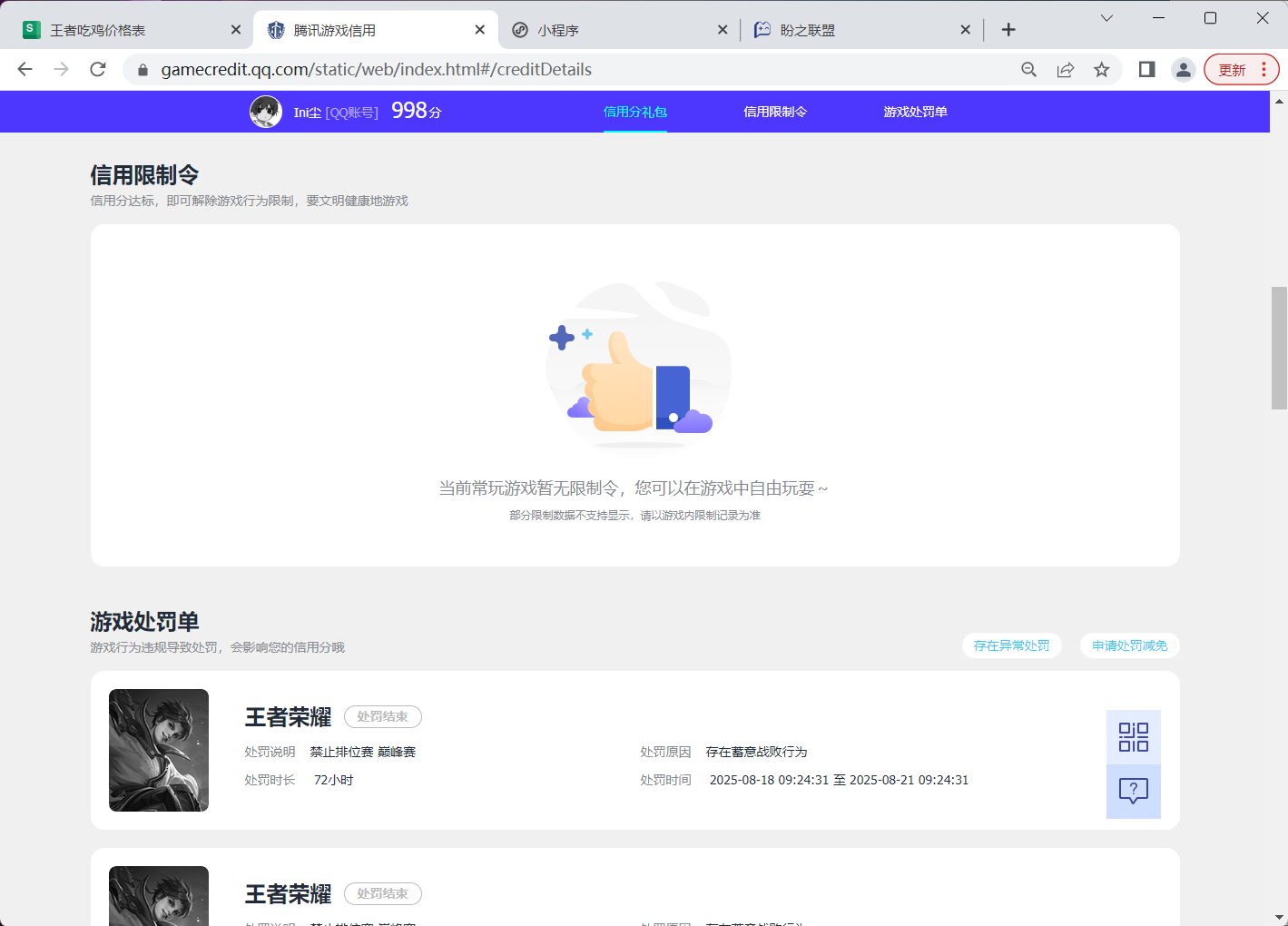Close the 王者吃鸡价格表 tab

pyautogui.click(x=236, y=30)
